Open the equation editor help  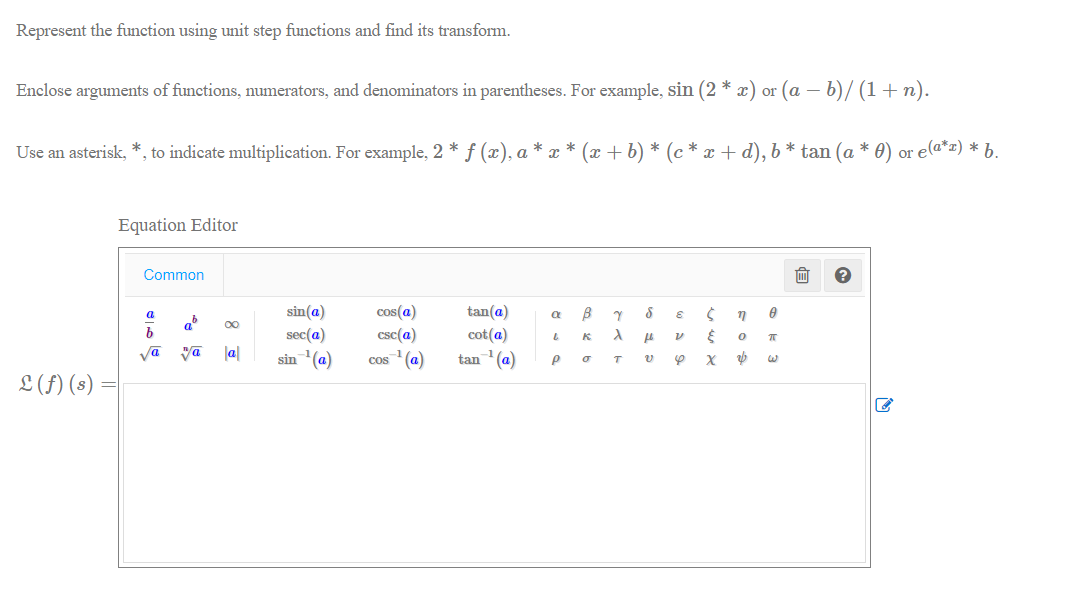[842, 274]
